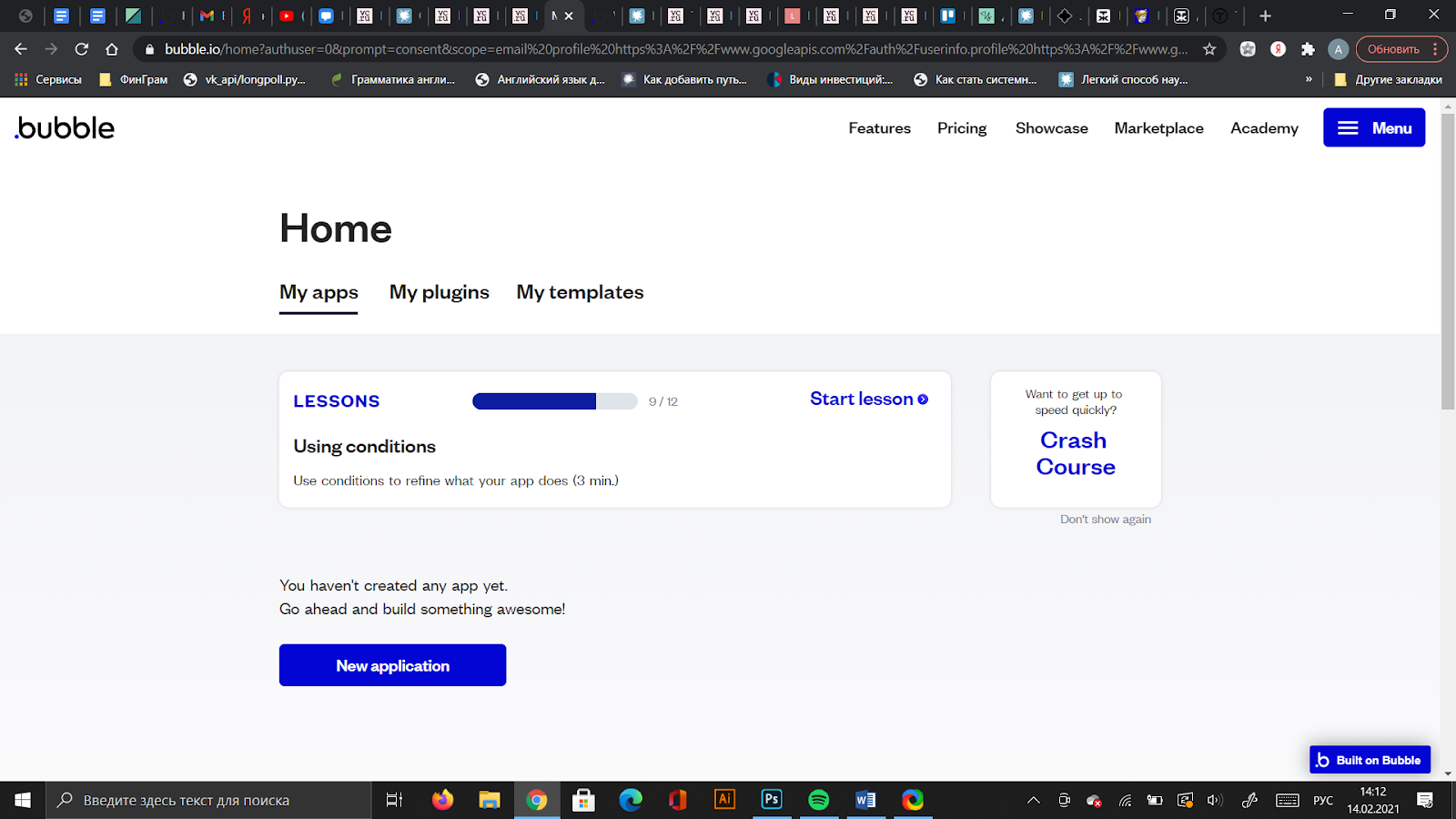Open the Windows Start menu
The width and height of the screenshot is (1456, 819).
[x=23, y=800]
